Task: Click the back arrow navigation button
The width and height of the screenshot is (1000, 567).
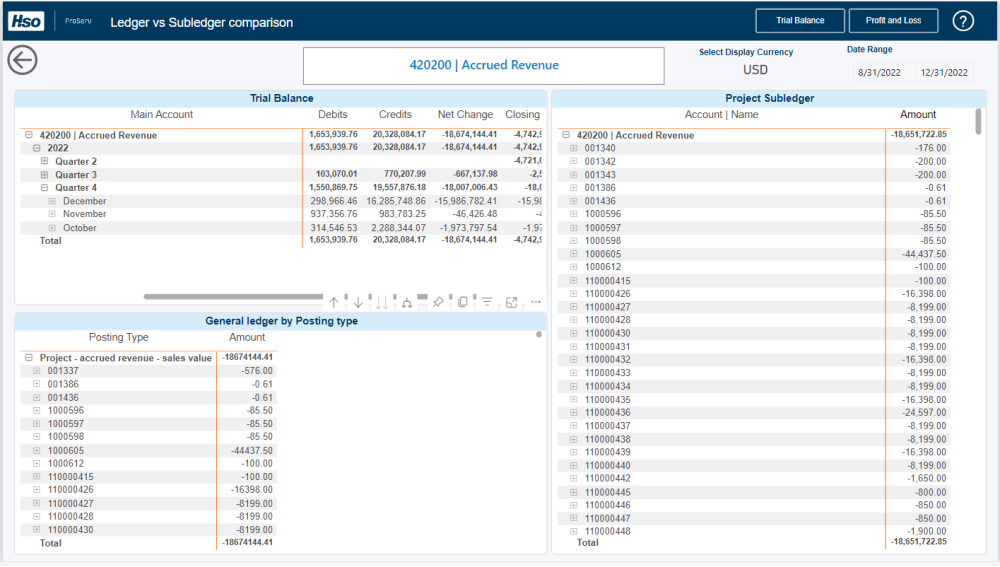Action: click(x=22, y=60)
